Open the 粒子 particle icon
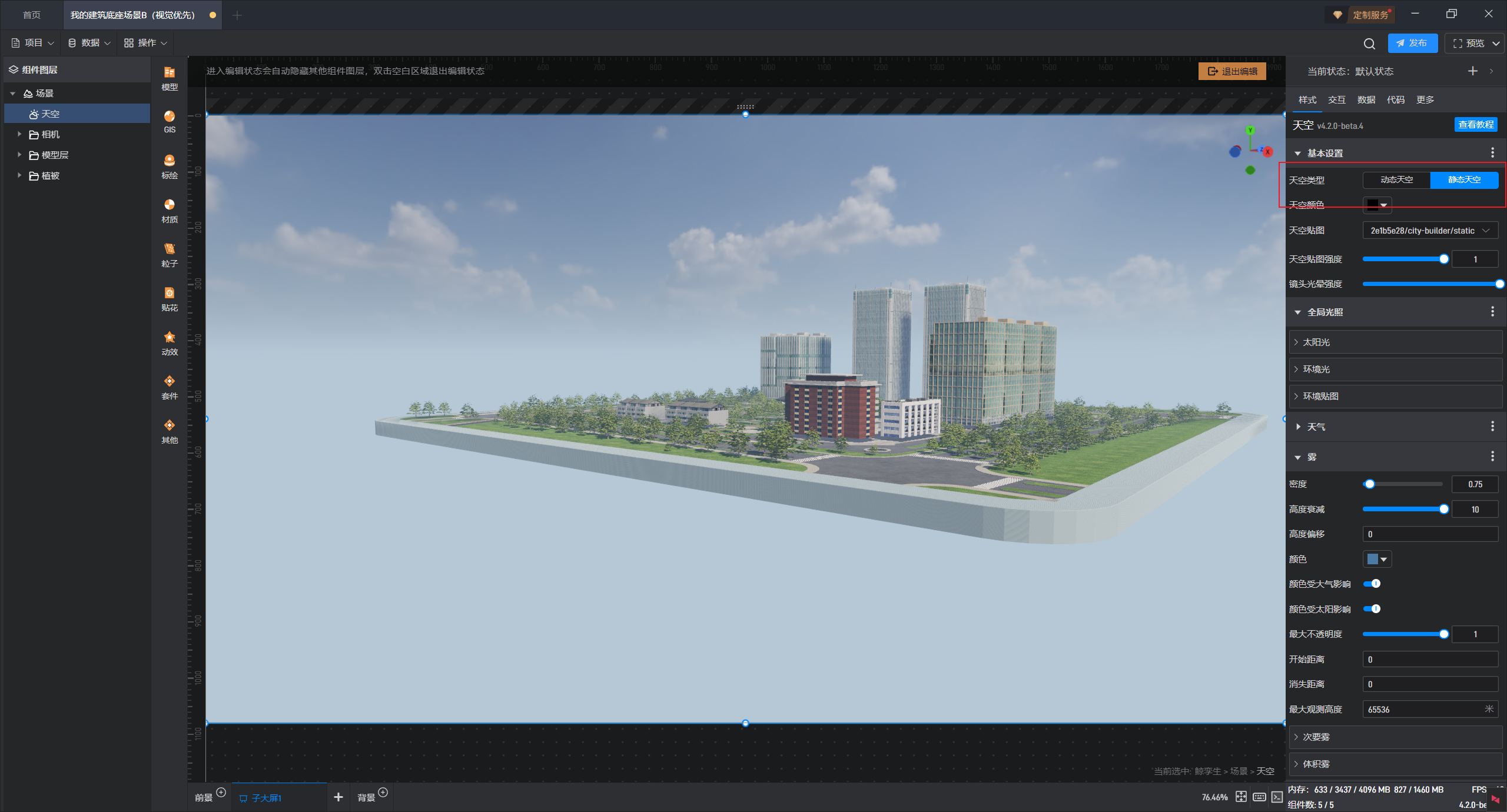The height and width of the screenshot is (812, 1507). 170,255
